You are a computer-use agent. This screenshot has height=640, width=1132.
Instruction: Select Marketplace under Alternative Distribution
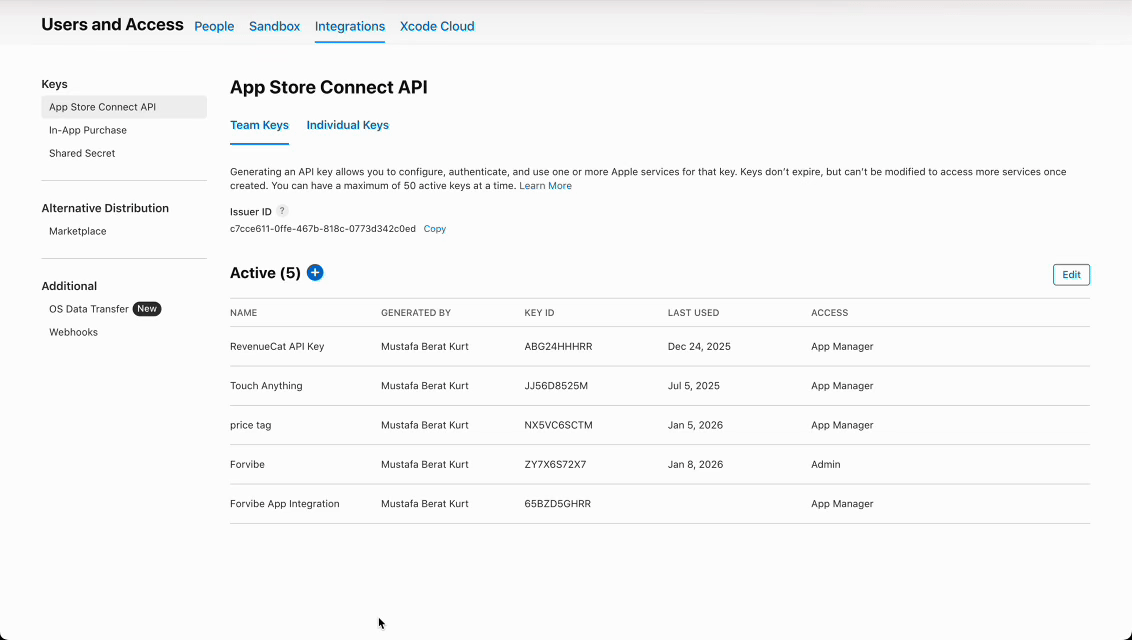pos(77,231)
